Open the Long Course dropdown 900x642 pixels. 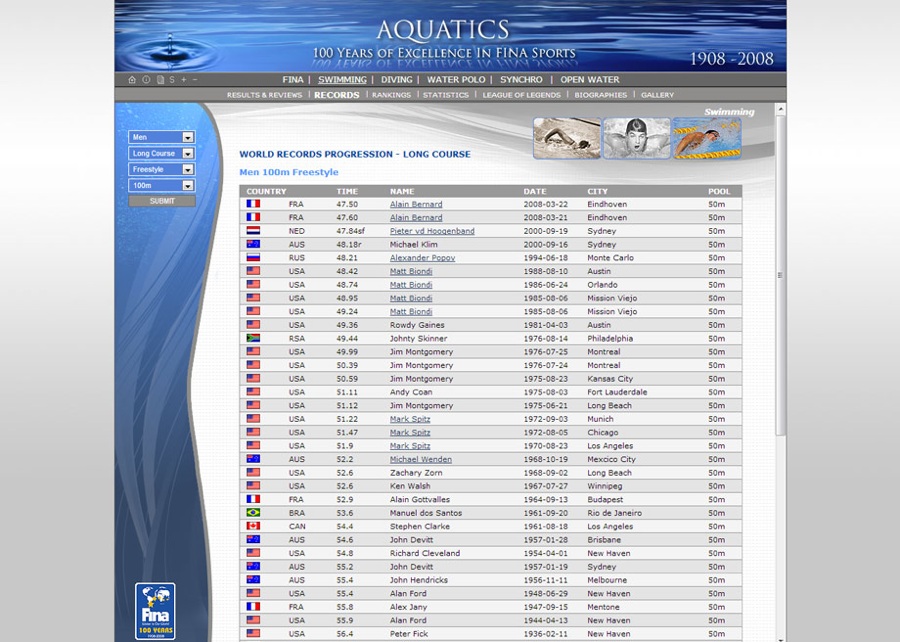(x=162, y=153)
